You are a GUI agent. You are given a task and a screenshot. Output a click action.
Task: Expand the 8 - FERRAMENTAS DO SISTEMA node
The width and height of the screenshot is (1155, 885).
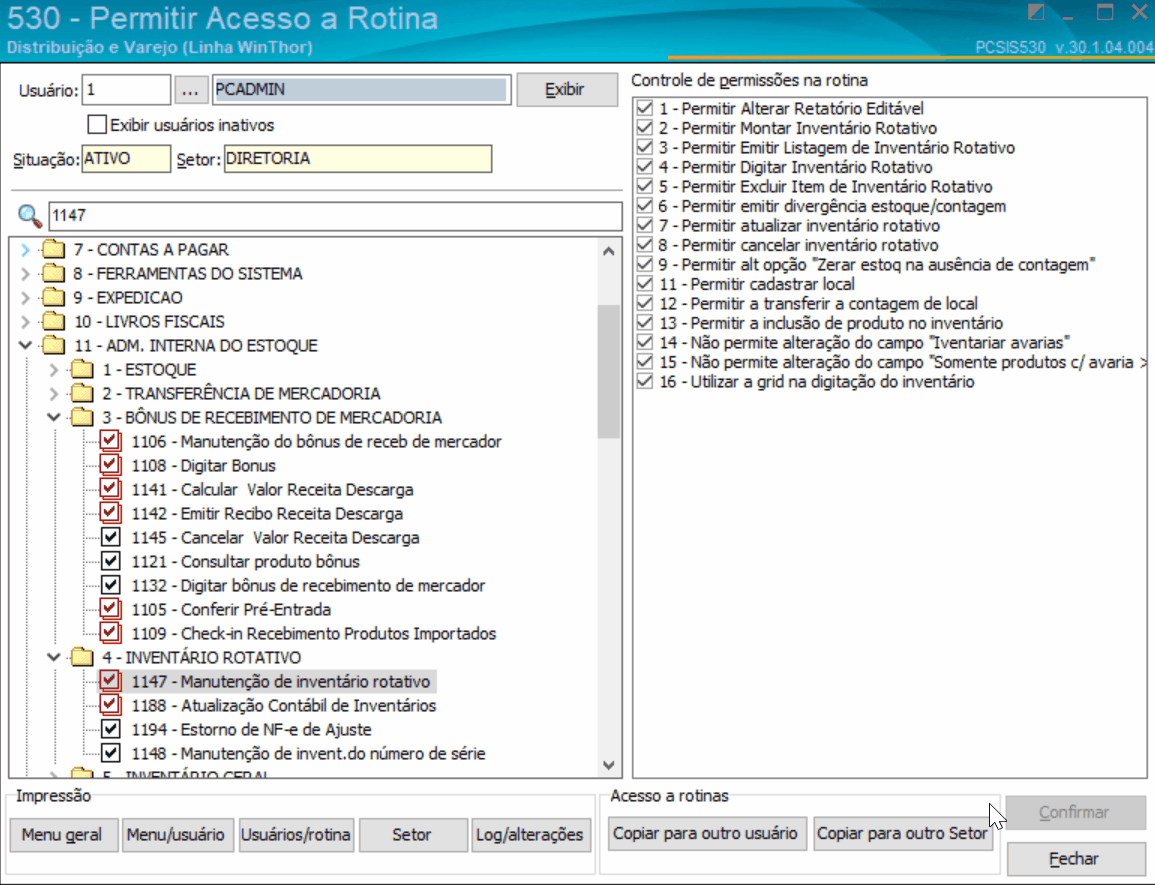[x=25, y=273]
